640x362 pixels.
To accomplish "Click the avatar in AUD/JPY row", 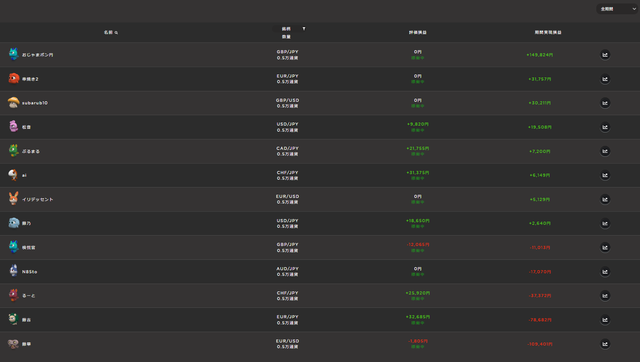I will point(13,271).
